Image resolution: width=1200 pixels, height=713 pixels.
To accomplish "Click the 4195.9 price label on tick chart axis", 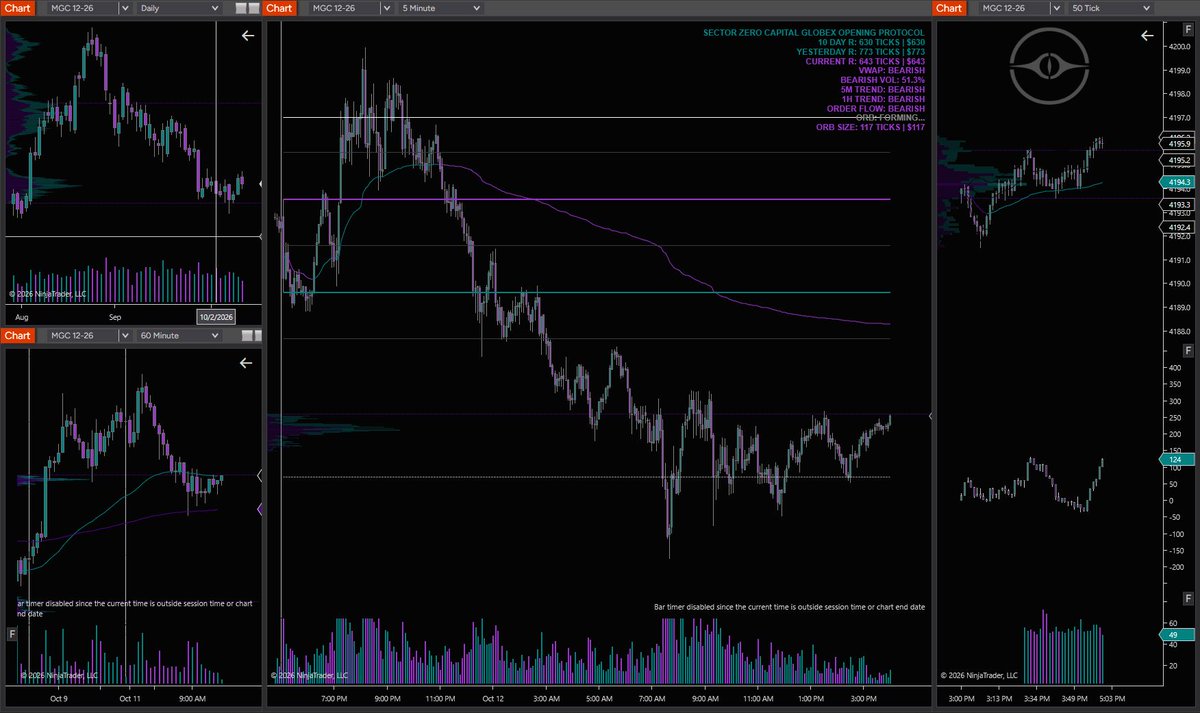I will coord(1178,144).
